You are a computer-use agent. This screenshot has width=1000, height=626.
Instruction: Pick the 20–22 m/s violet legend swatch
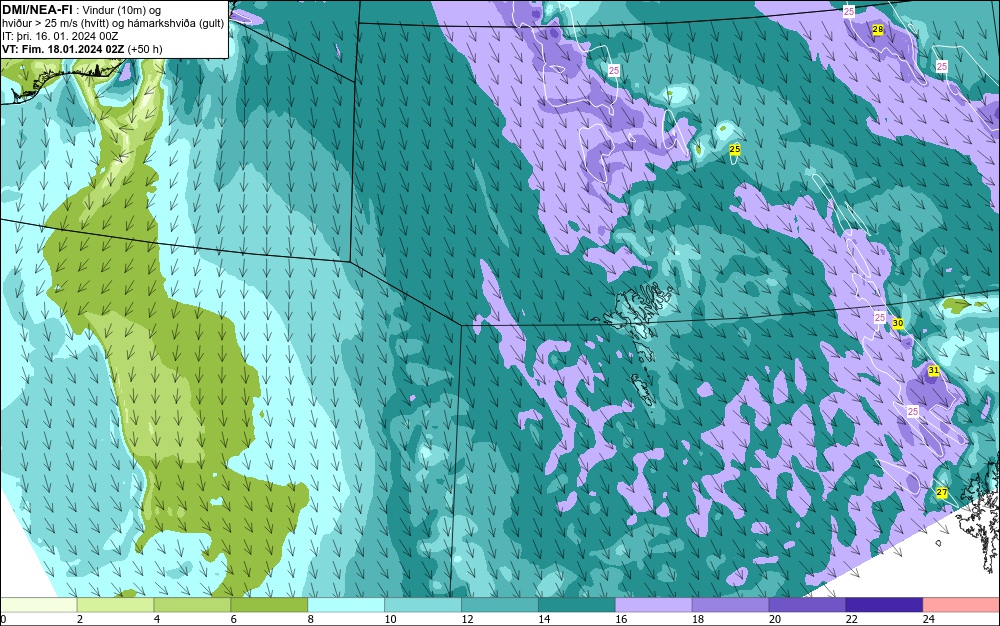[807, 604]
